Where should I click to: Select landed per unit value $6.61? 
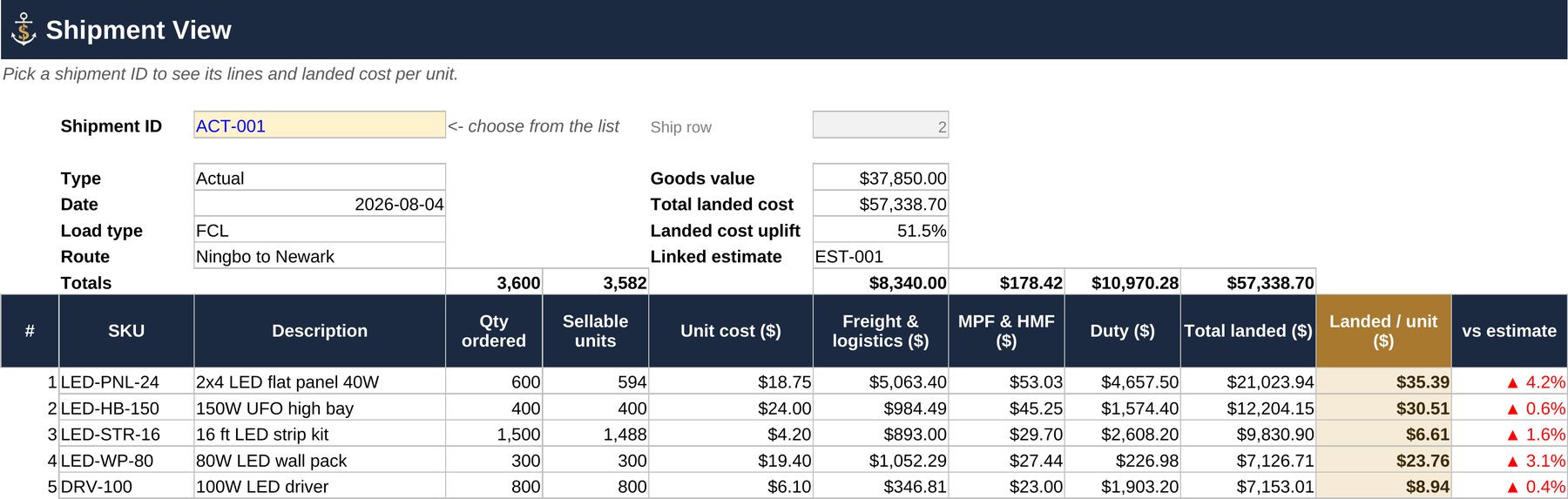(1383, 434)
